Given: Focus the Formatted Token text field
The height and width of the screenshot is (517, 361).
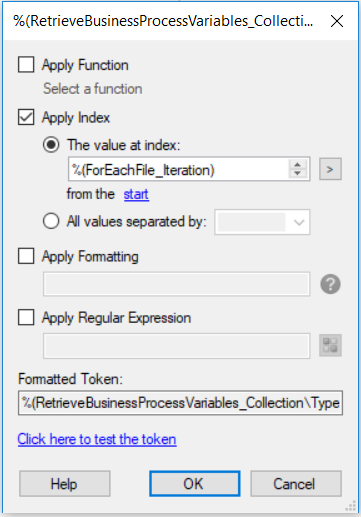Looking at the screenshot, I should coord(180,403).
